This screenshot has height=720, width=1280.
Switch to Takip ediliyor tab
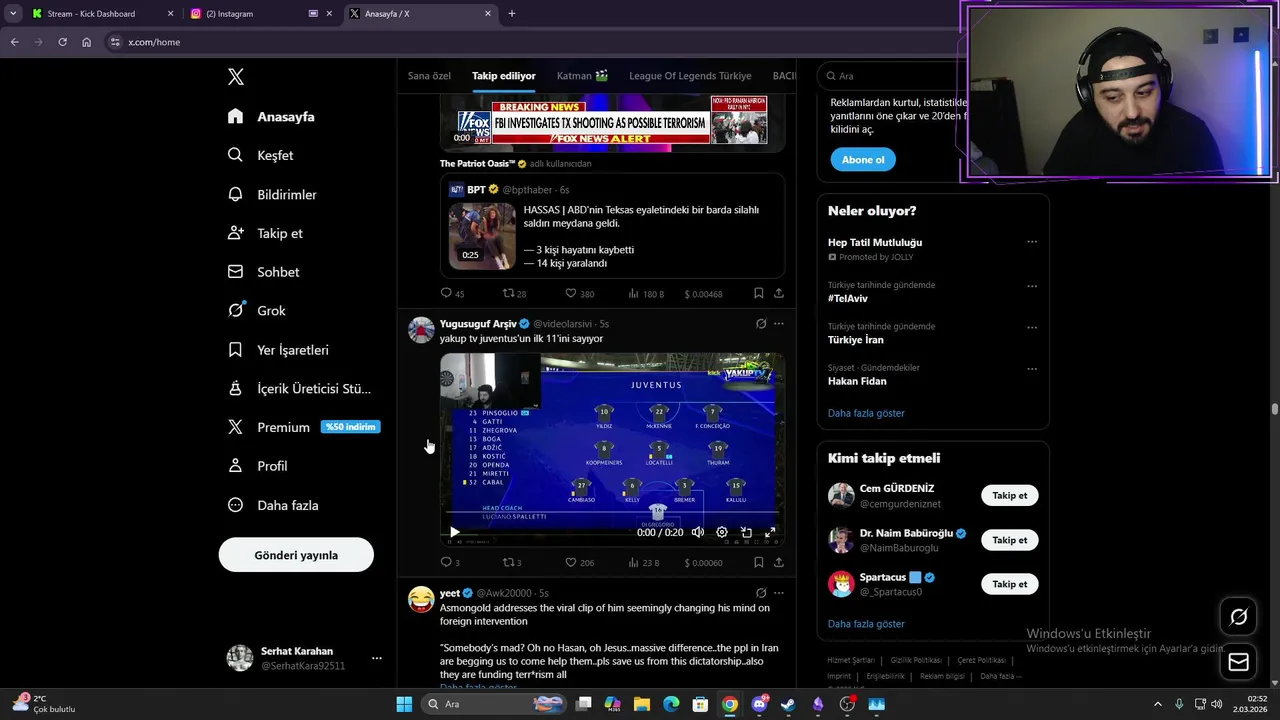pos(504,76)
